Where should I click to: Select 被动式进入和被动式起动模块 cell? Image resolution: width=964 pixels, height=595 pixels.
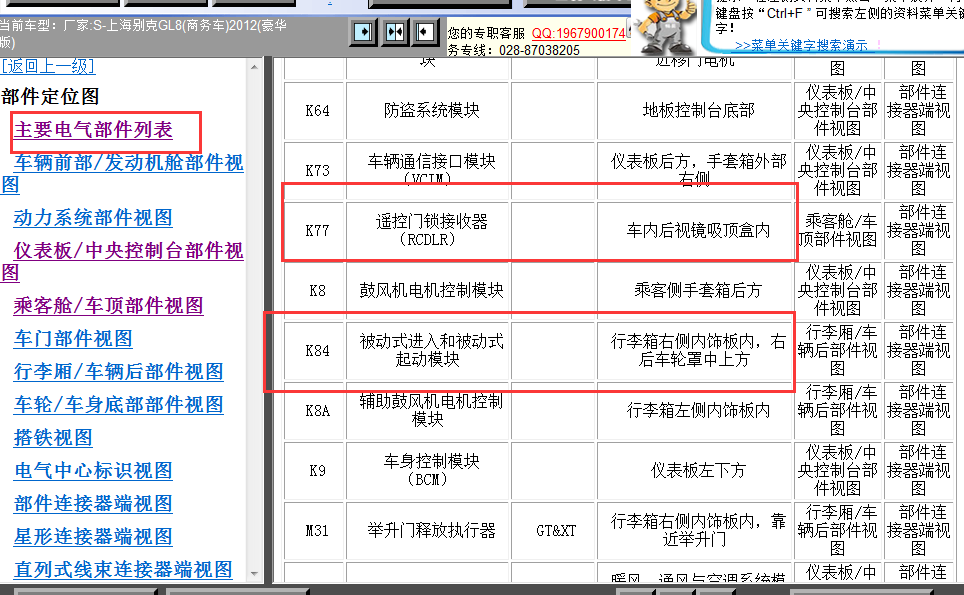[x=429, y=350]
